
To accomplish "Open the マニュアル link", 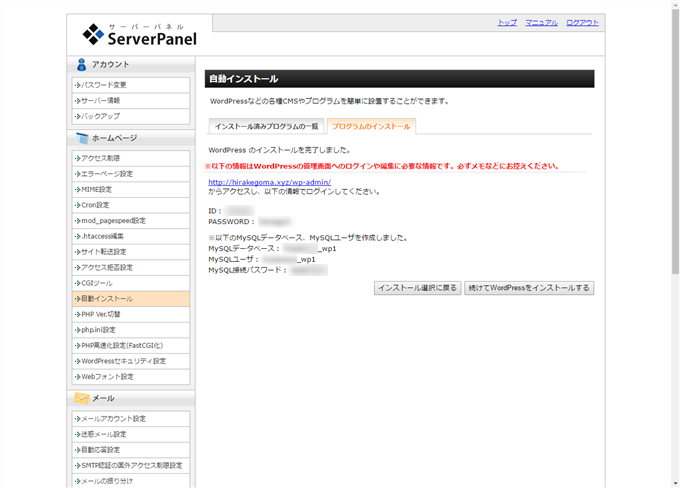I will point(541,22).
